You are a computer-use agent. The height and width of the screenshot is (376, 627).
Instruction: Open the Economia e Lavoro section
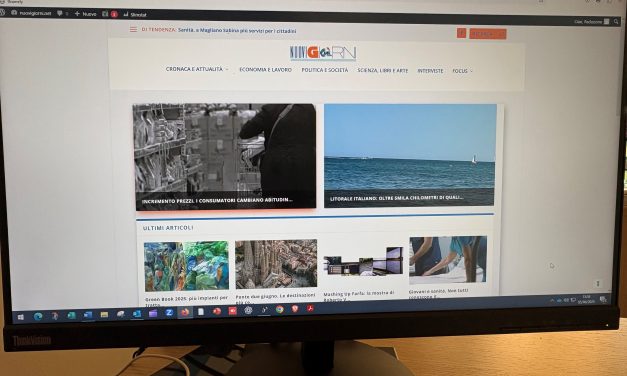[x=265, y=70]
